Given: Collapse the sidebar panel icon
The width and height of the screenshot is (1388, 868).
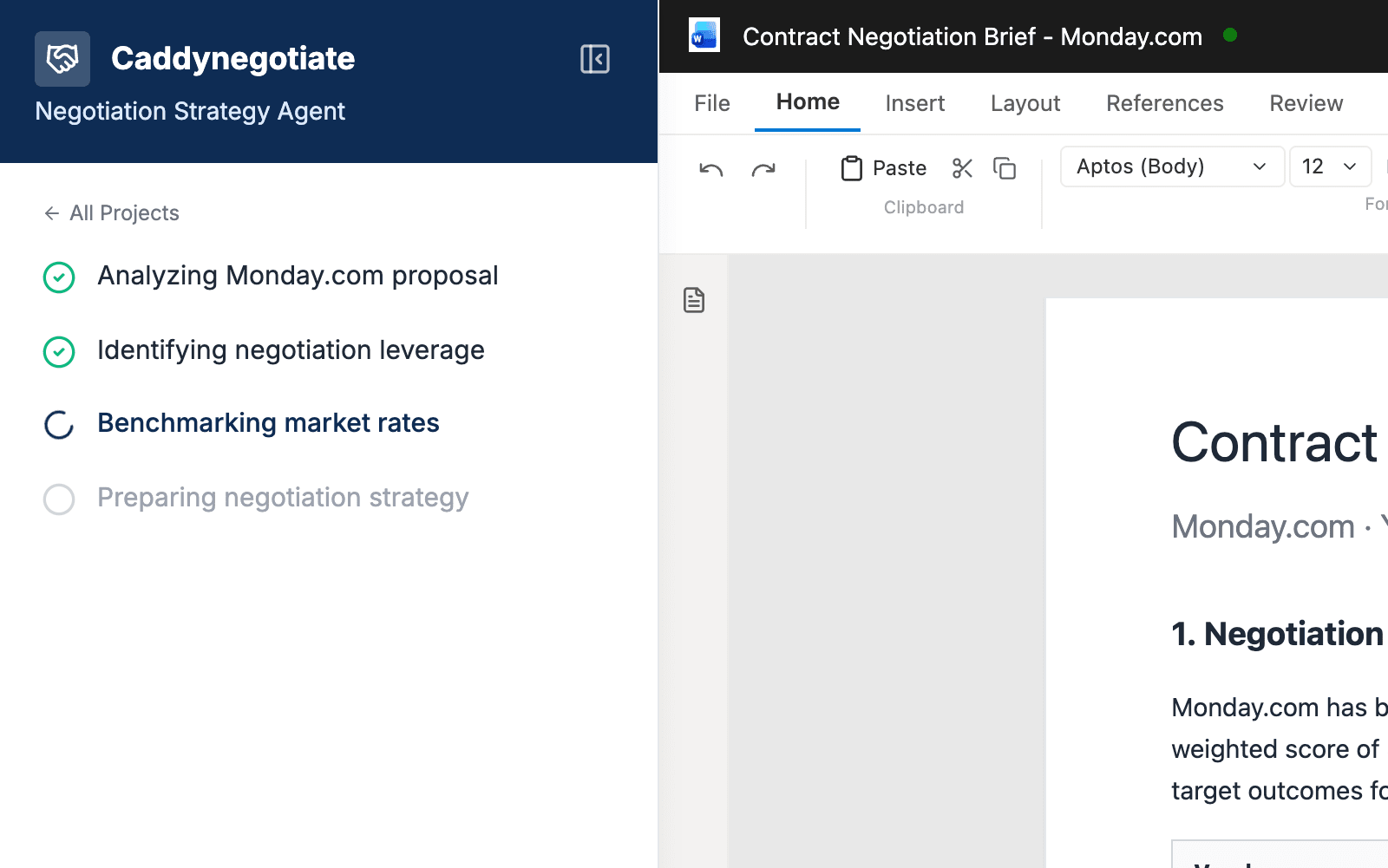Looking at the screenshot, I should 595,59.
